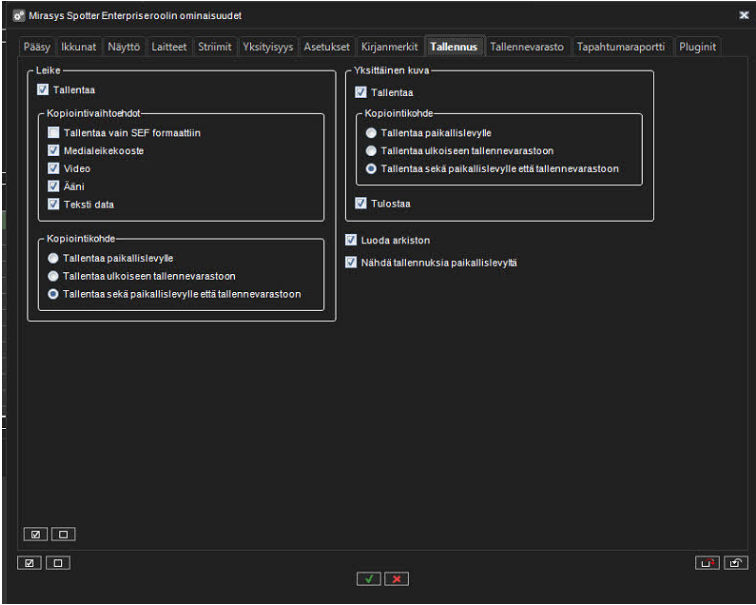Toggle the Ääni checkbox
756x605 pixels.
[54, 187]
